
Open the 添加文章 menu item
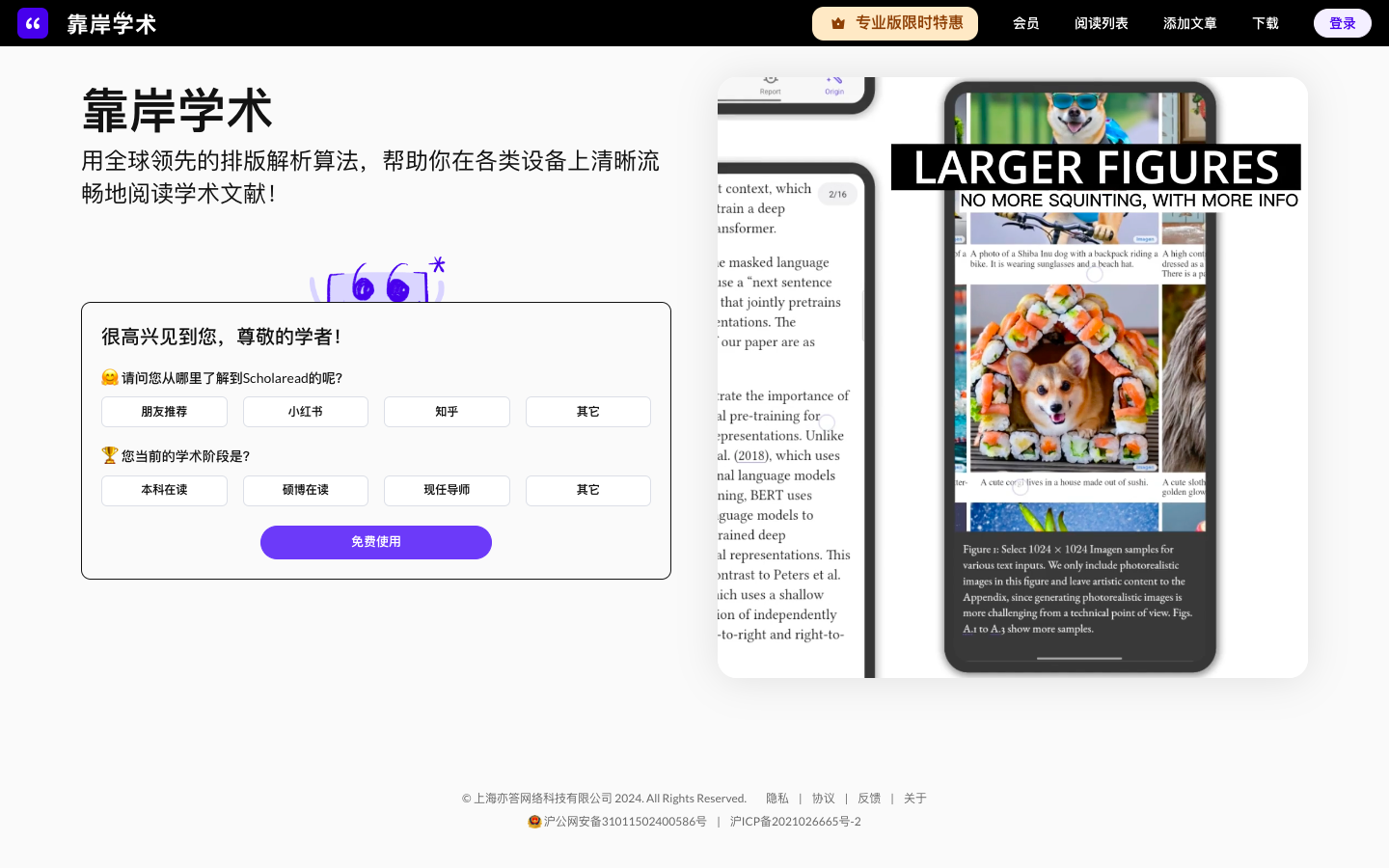1190,23
